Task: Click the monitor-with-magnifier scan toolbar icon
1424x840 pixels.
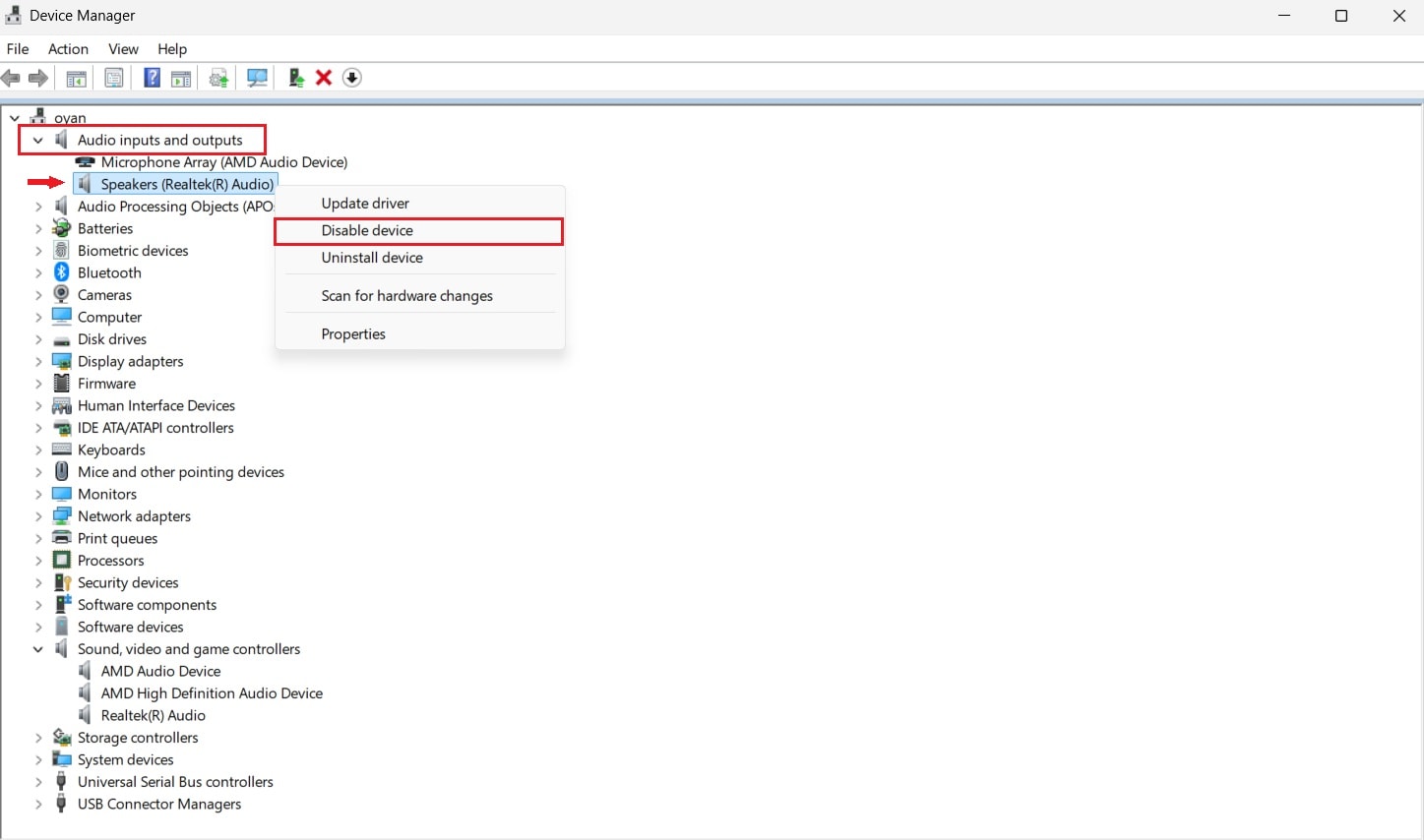Action: point(257,78)
